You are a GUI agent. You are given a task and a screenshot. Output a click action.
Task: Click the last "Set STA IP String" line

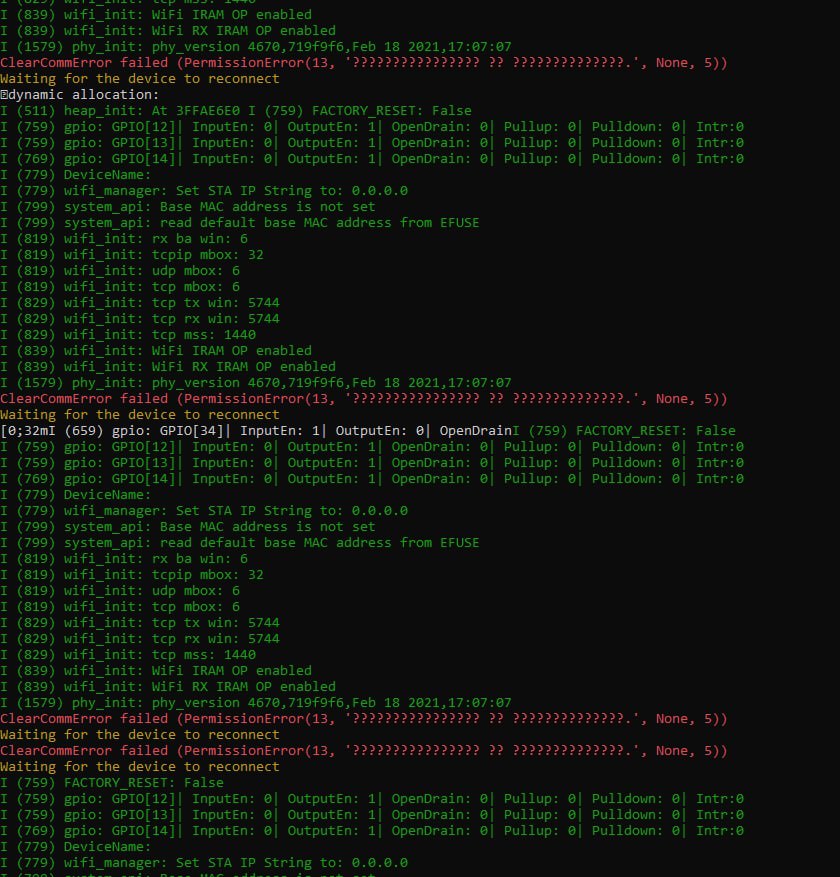[x=204, y=863]
